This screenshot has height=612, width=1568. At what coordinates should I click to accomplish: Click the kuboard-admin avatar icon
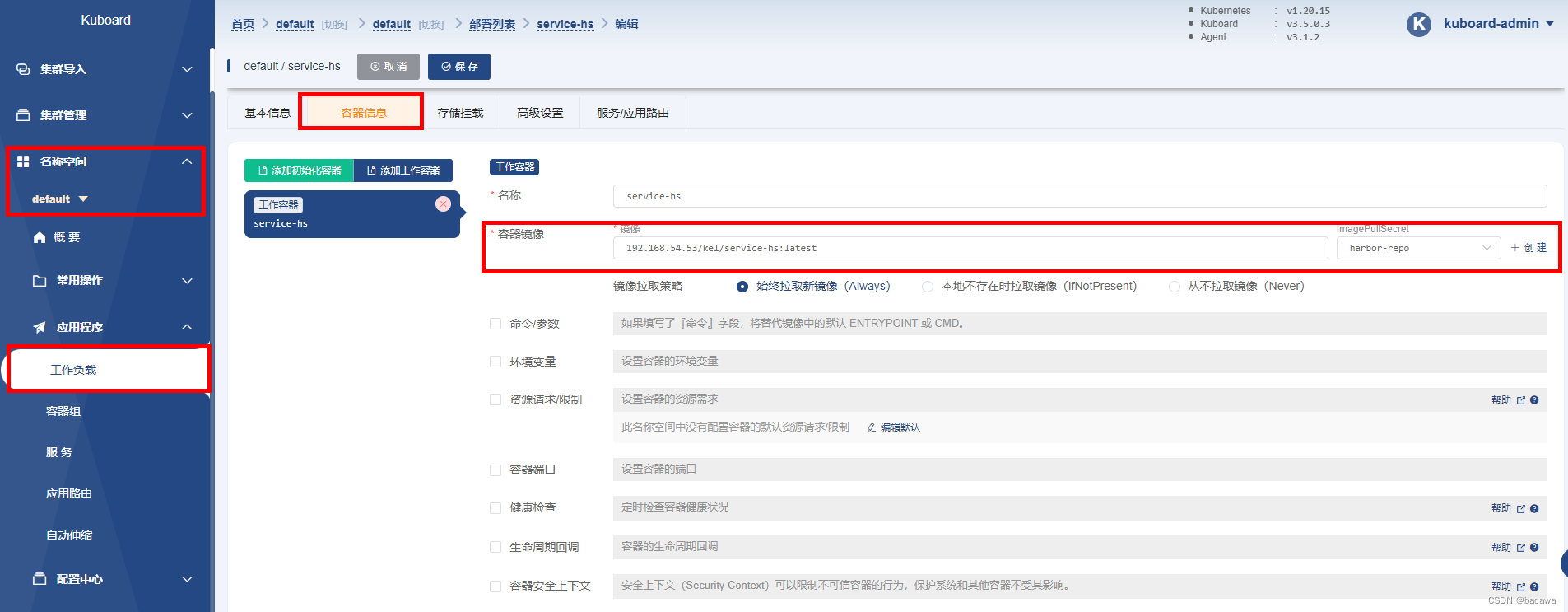(1419, 25)
